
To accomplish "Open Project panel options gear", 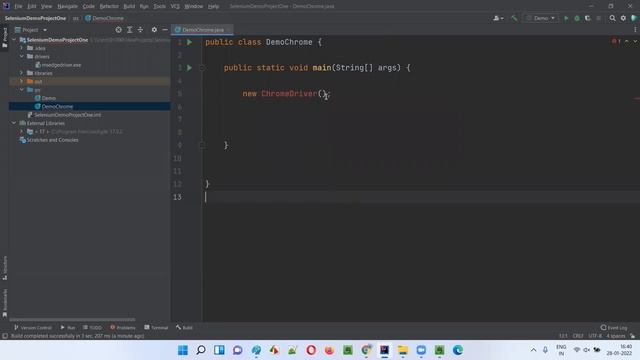I will (154, 30).
